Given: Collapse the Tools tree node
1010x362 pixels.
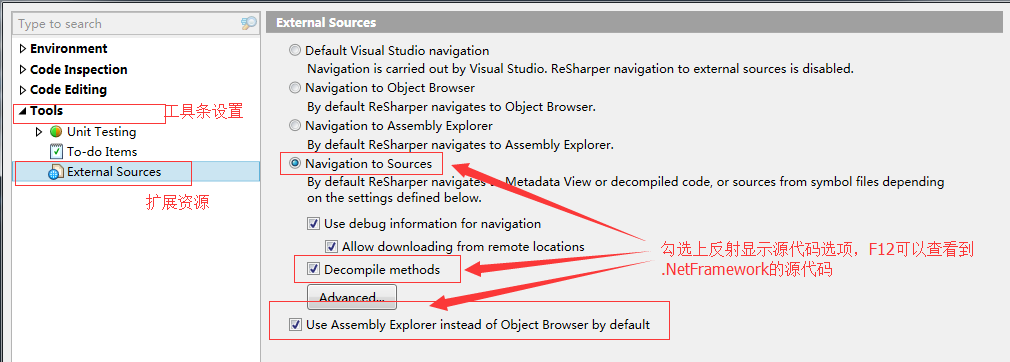Looking at the screenshot, I should point(23,111).
